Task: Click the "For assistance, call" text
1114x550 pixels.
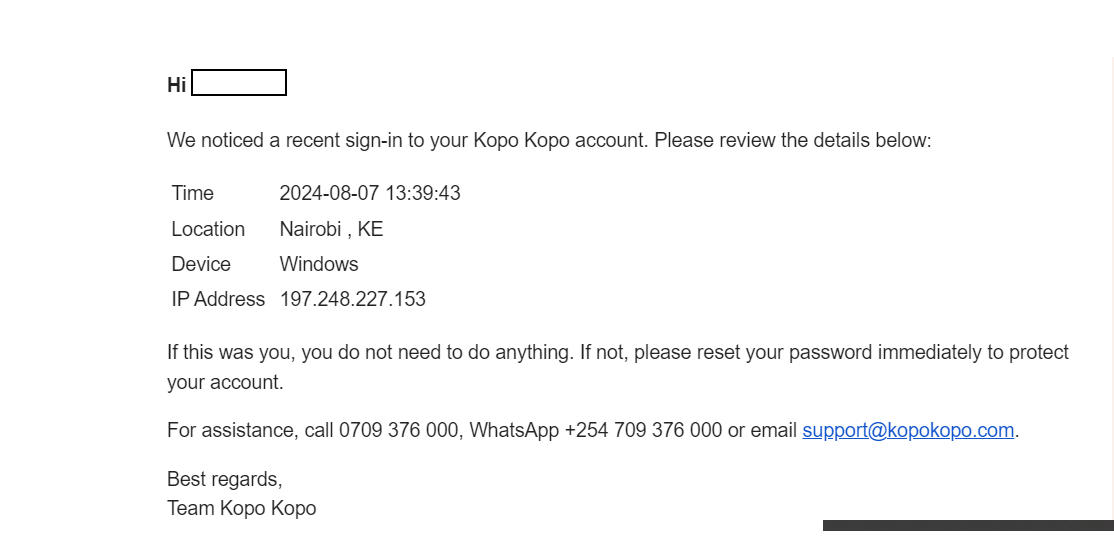Action: pos(250,431)
